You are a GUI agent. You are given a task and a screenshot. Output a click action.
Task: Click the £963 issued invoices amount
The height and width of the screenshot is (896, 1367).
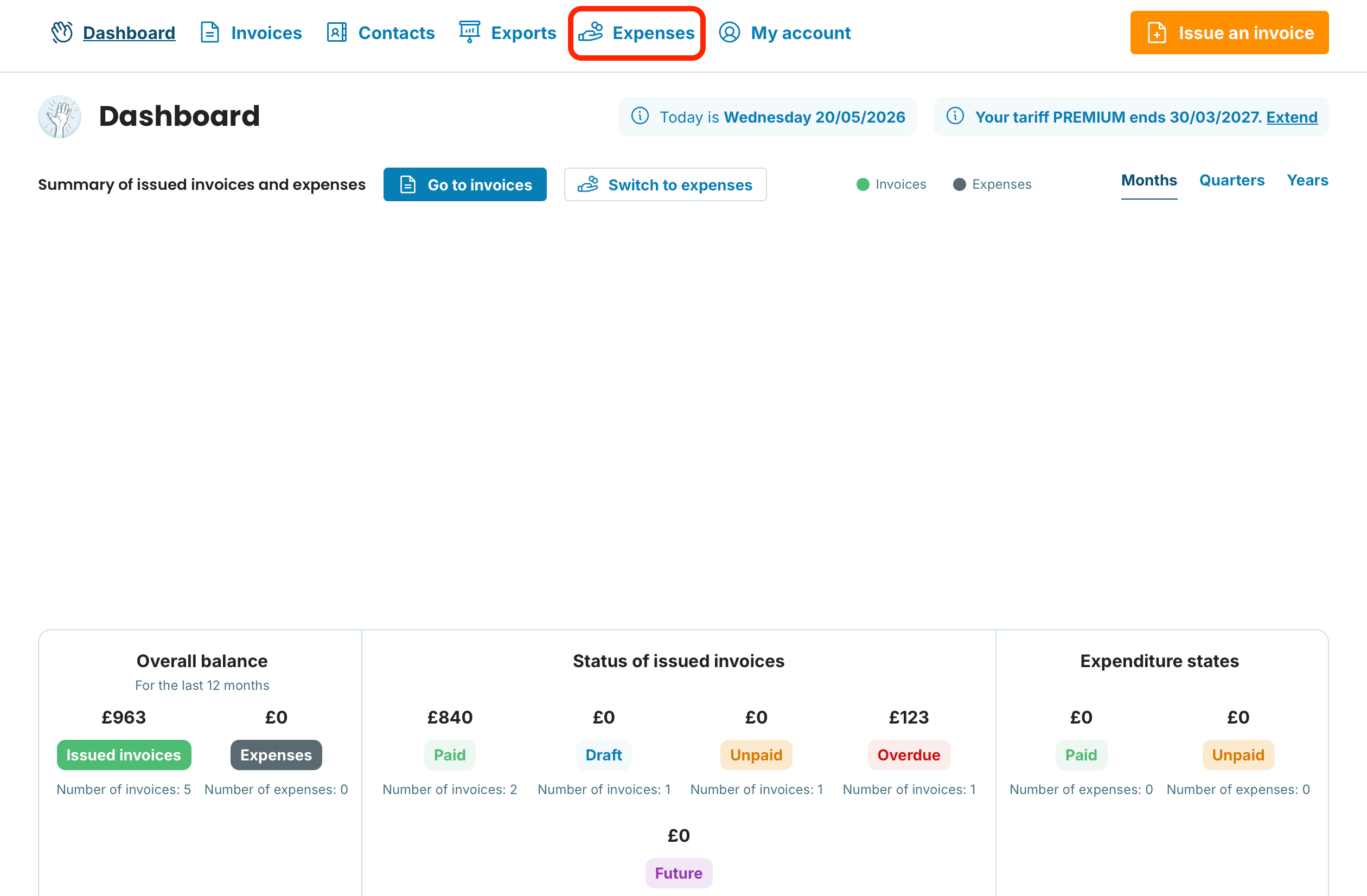coord(124,718)
